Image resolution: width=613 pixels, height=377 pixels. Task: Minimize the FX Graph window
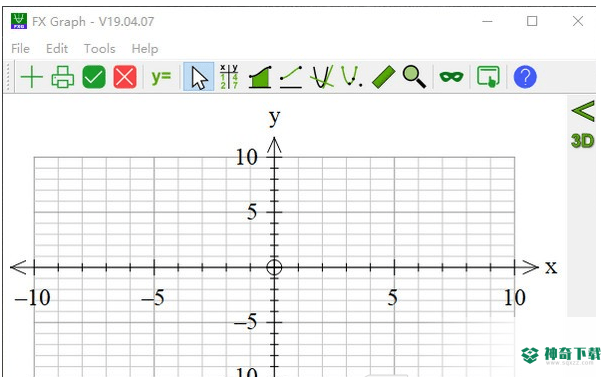(487, 21)
